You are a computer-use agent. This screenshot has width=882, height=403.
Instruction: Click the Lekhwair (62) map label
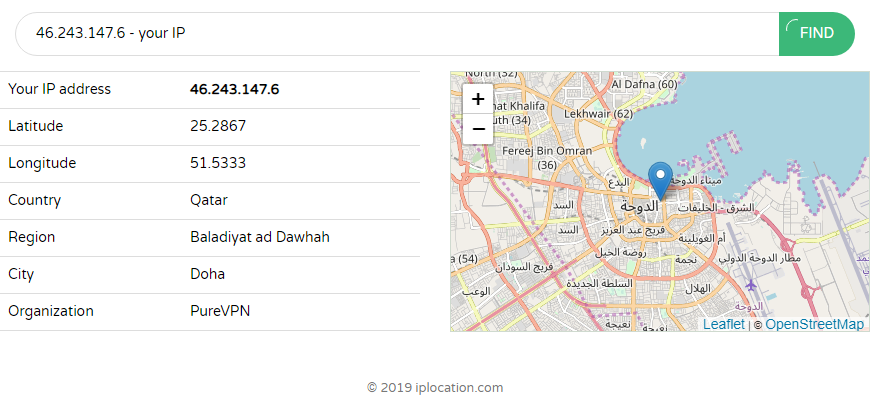click(598, 114)
